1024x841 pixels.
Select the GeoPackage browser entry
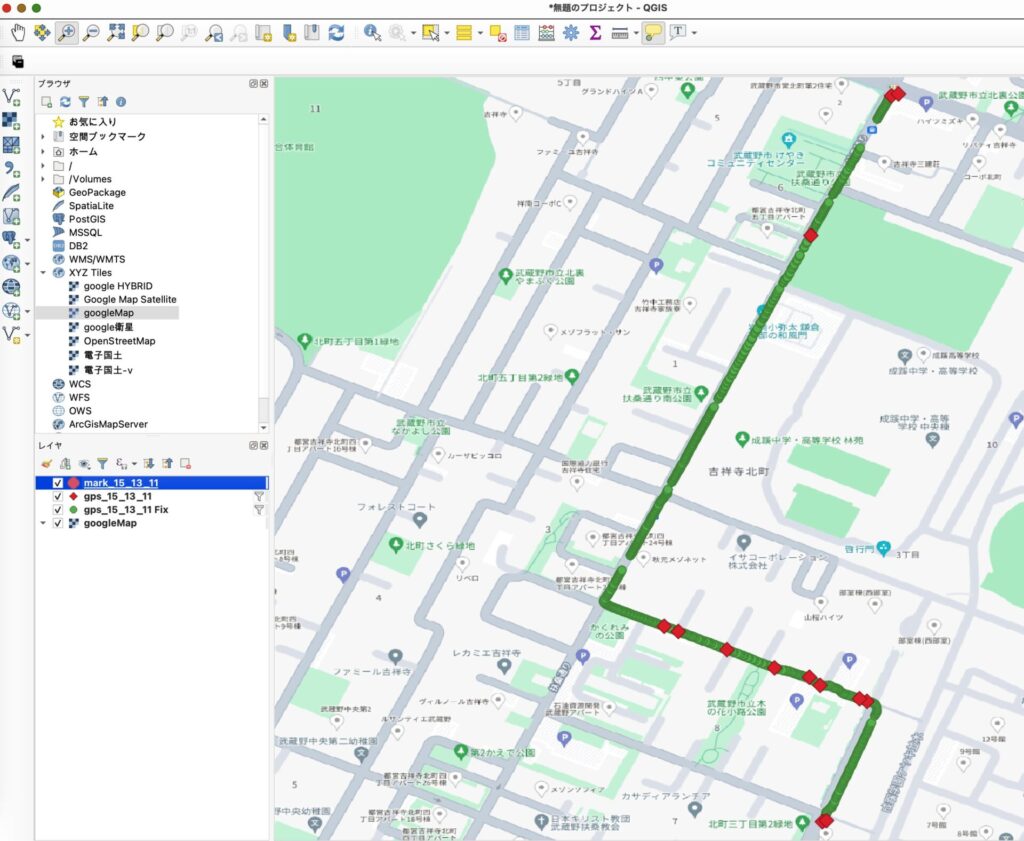click(x=97, y=192)
